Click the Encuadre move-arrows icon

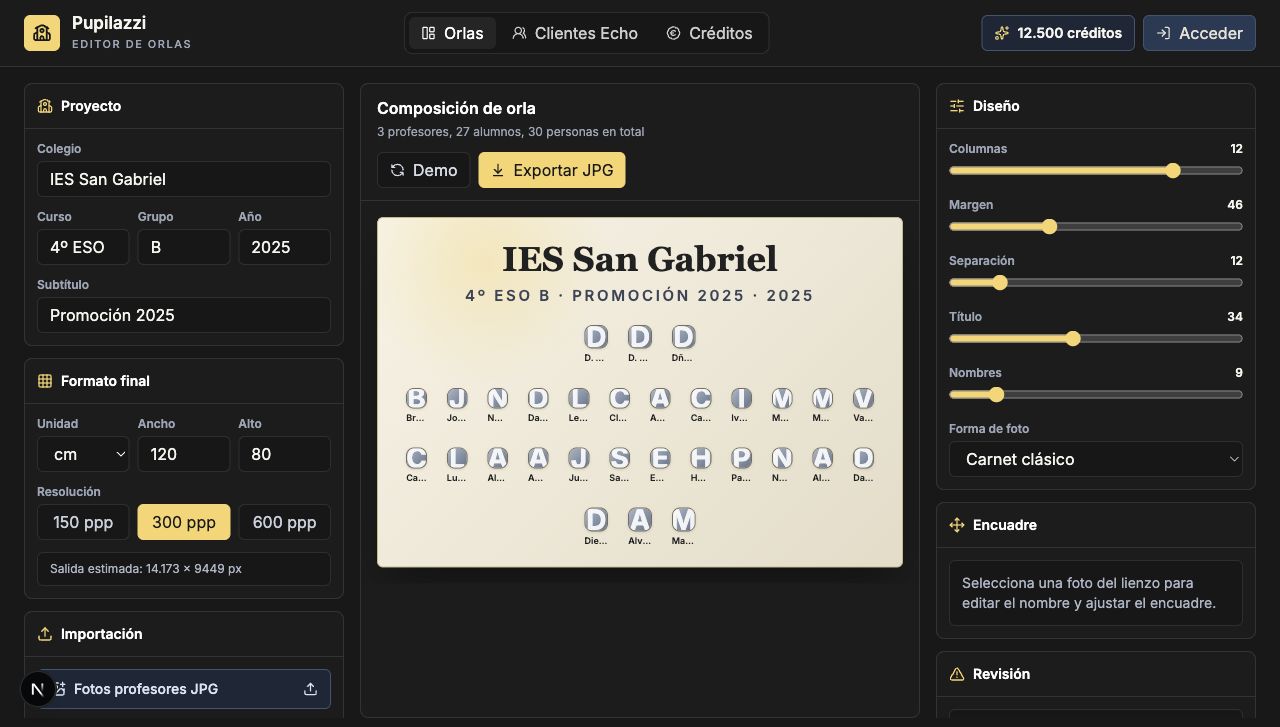click(957, 525)
